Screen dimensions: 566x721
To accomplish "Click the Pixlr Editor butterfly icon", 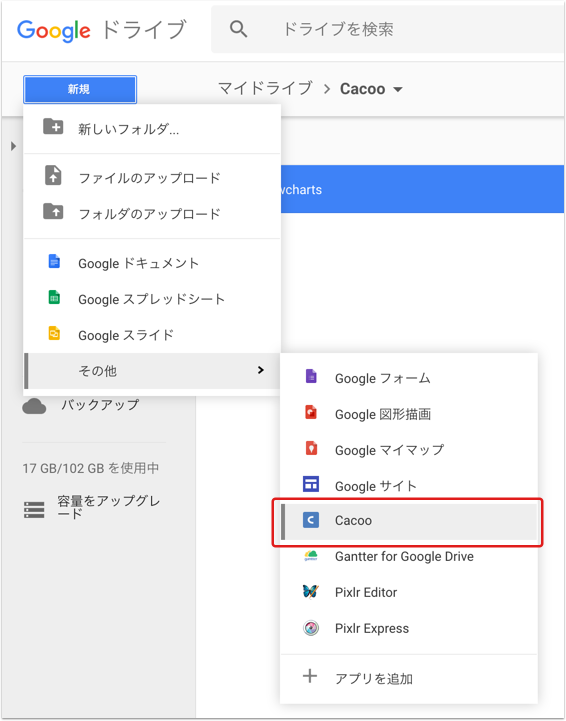I will [x=311, y=592].
